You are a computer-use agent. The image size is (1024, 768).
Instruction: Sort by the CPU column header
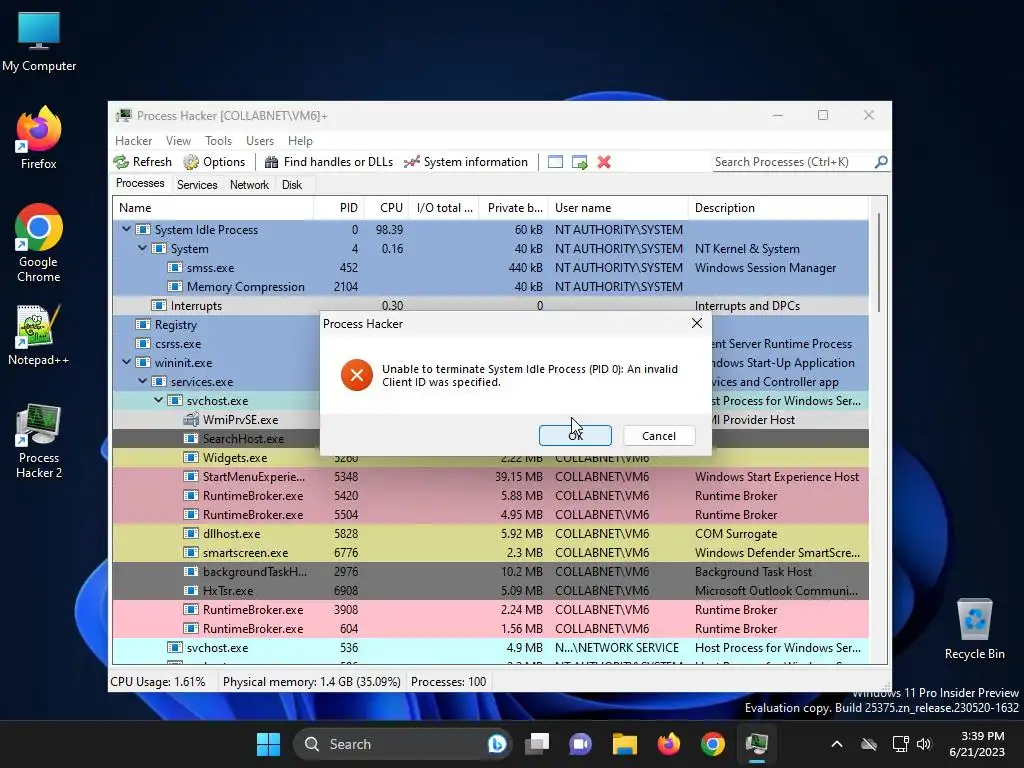click(386, 208)
